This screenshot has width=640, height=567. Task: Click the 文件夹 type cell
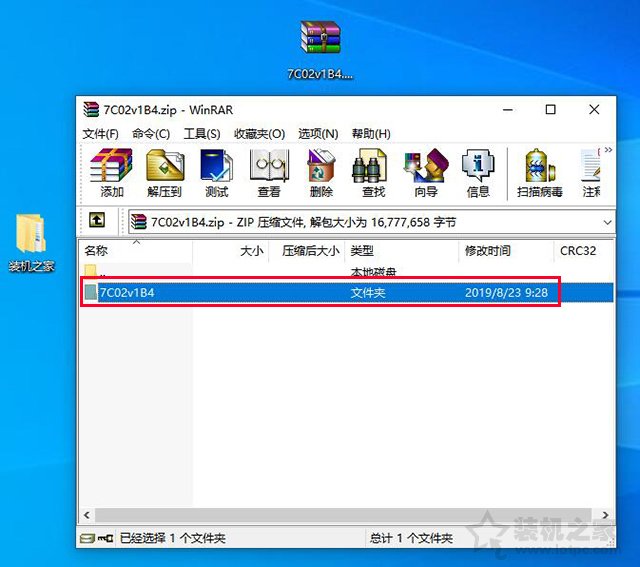click(368, 292)
